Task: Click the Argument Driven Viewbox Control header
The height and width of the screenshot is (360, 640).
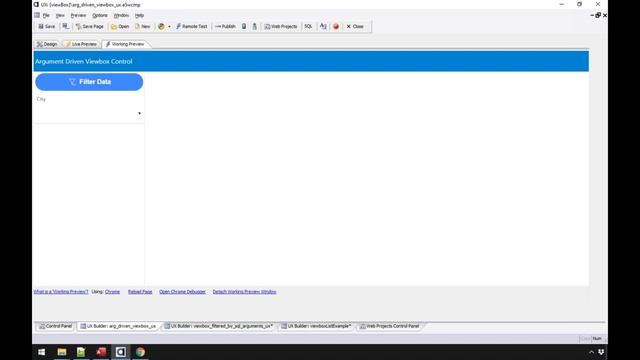Action: coord(84,62)
